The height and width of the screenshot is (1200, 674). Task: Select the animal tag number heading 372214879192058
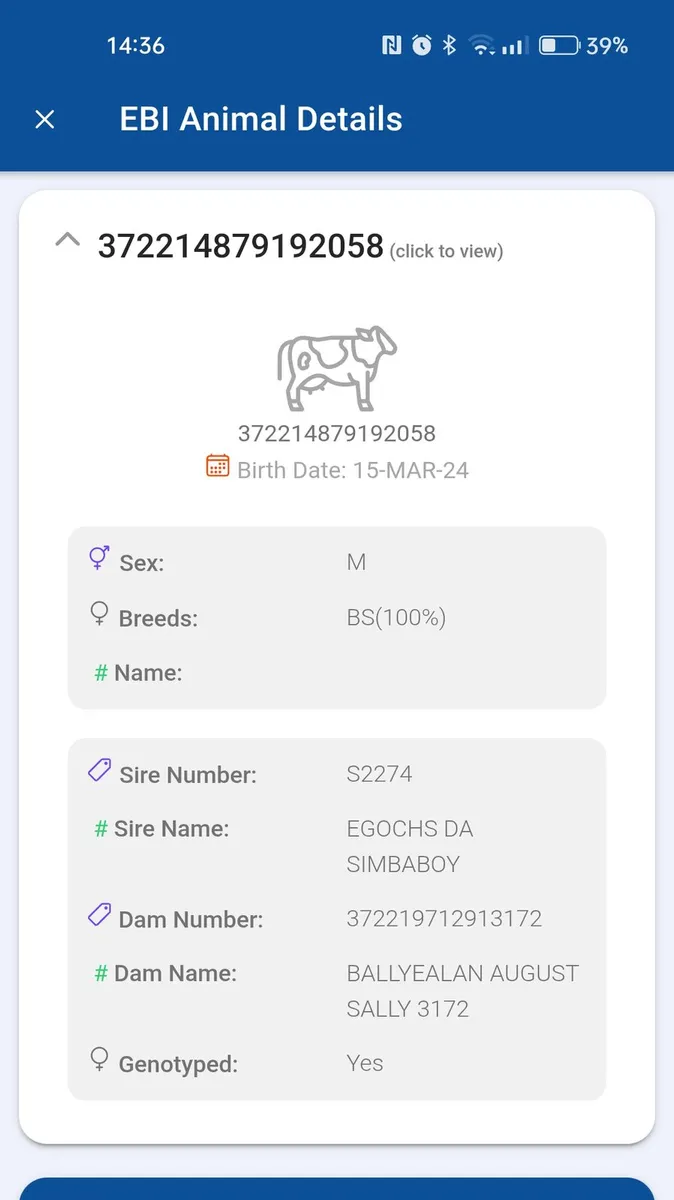240,245
